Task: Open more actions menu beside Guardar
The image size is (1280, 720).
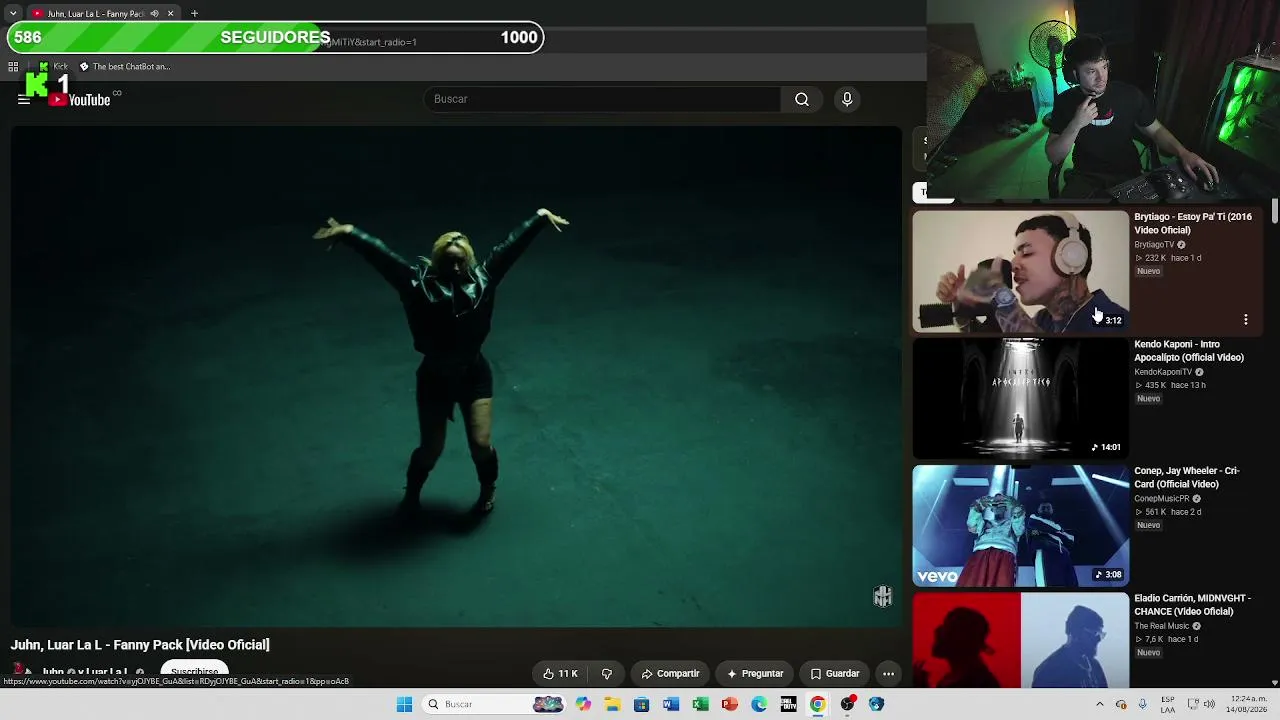Action: tap(888, 674)
